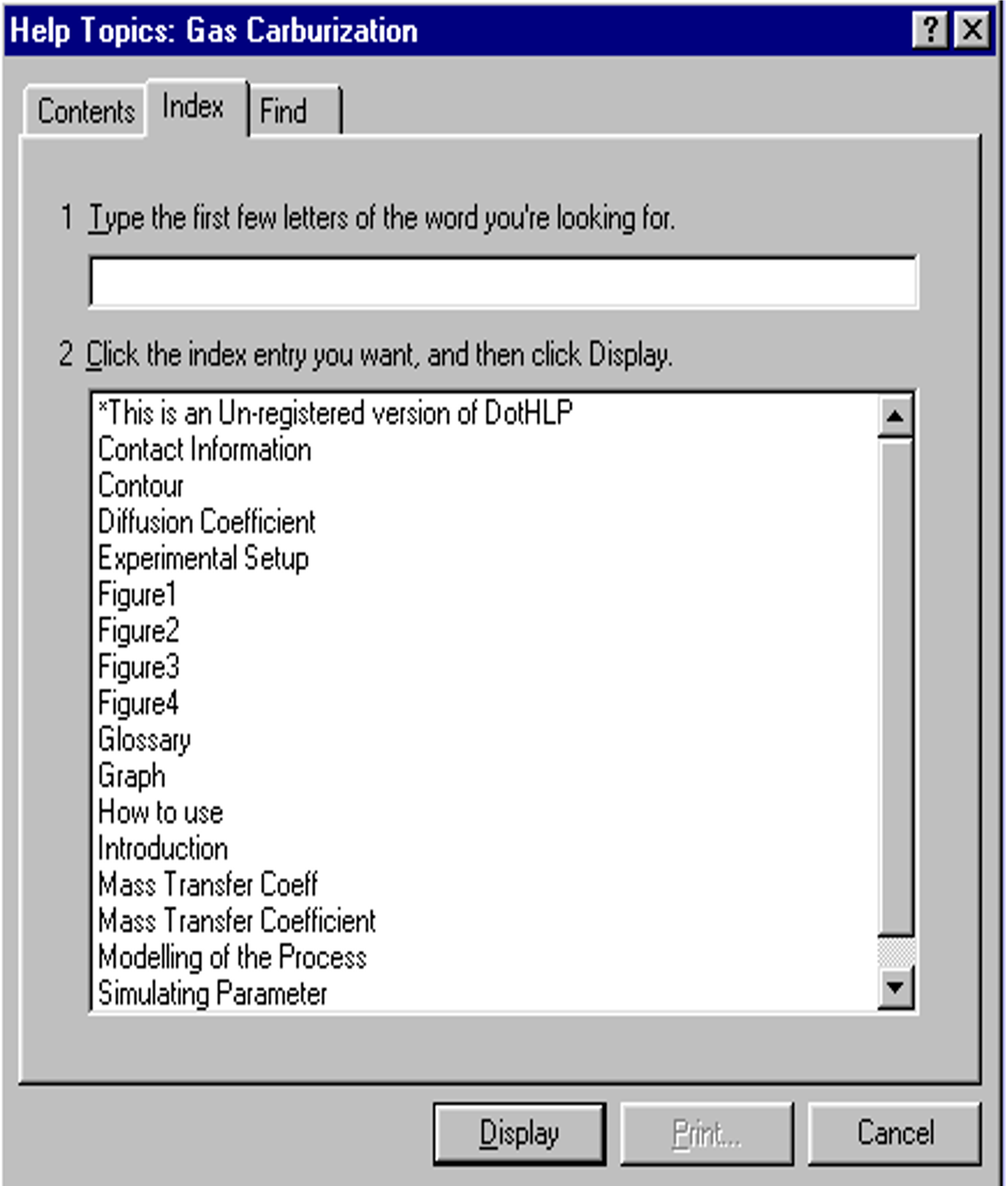Click the index list scrollbar thumb
The width and height of the screenshot is (1008, 1186).
pyautogui.click(x=895, y=687)
